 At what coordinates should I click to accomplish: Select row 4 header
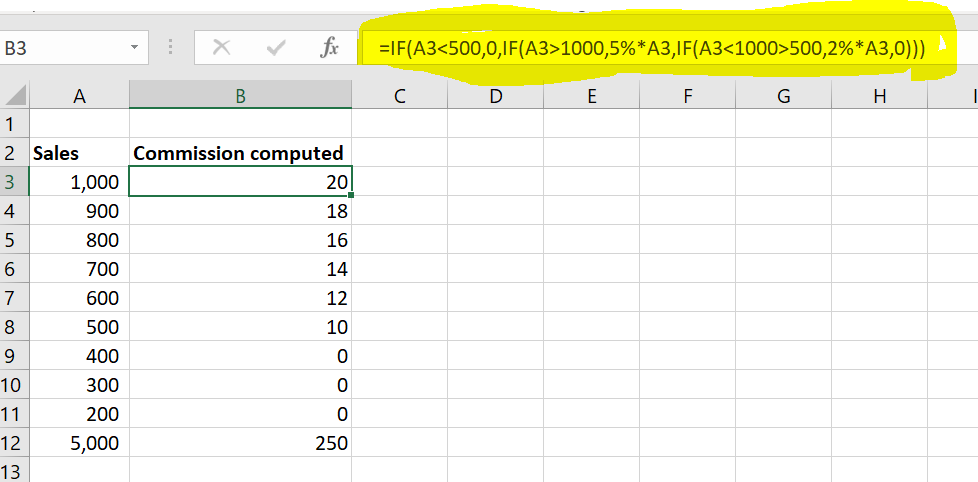point(14,211)
